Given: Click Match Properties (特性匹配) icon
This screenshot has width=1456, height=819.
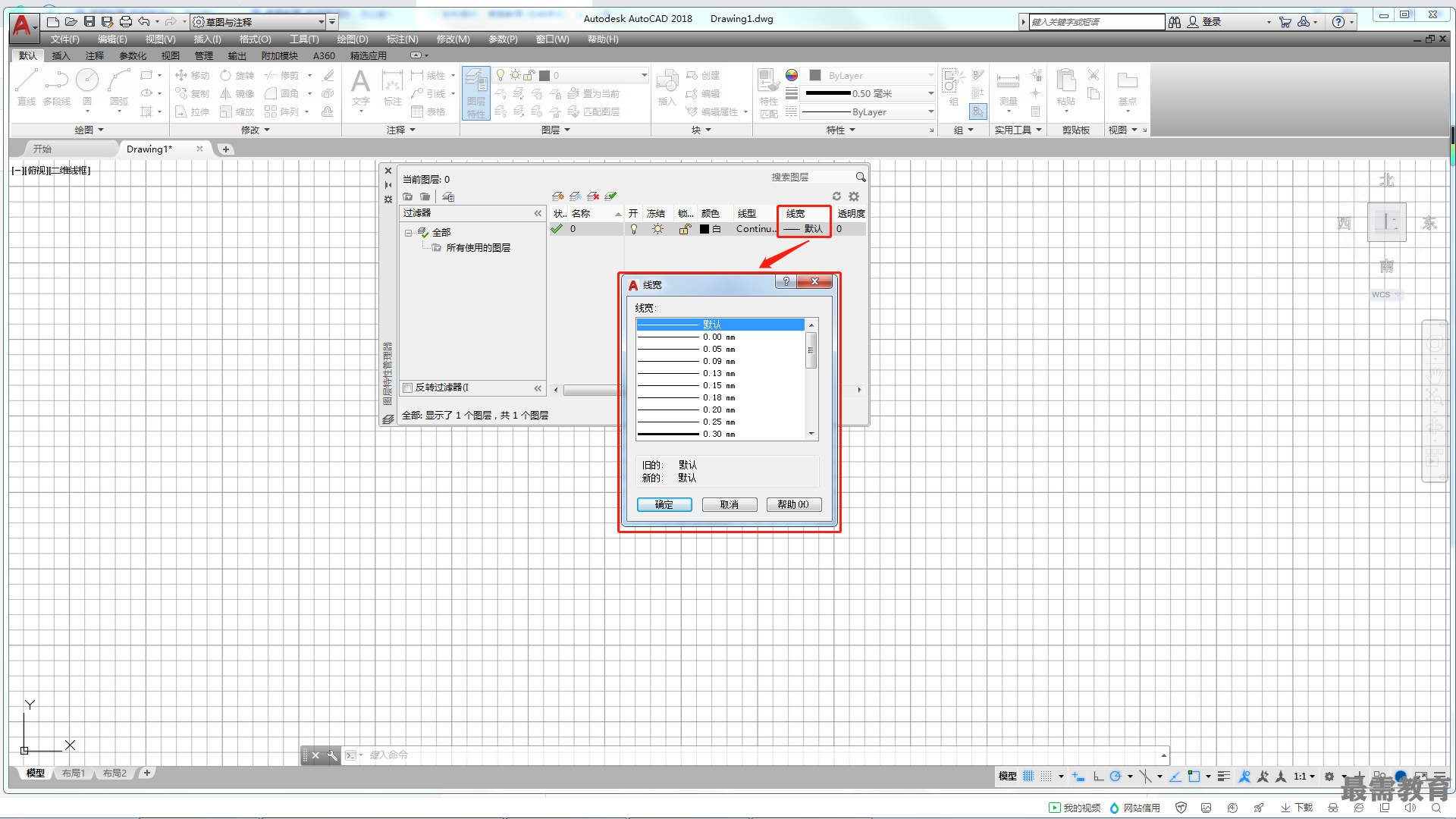Looking at the screenshot, I should pyautogui.click(x=769, y=93).
